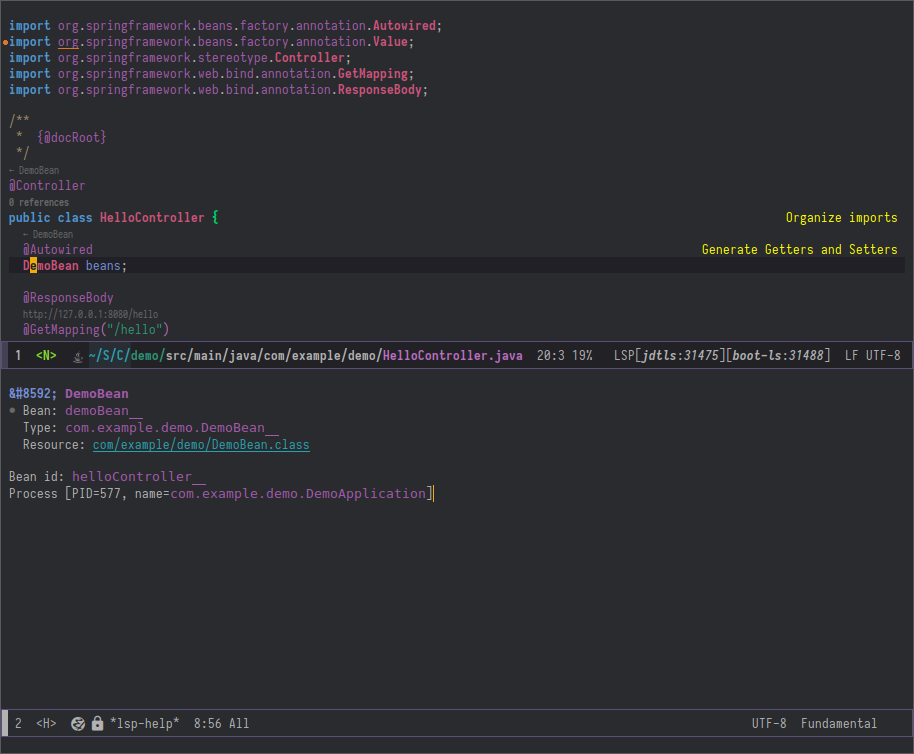Open the com/example/demo/DemoBean.class resource link

(x=201, y=445)
